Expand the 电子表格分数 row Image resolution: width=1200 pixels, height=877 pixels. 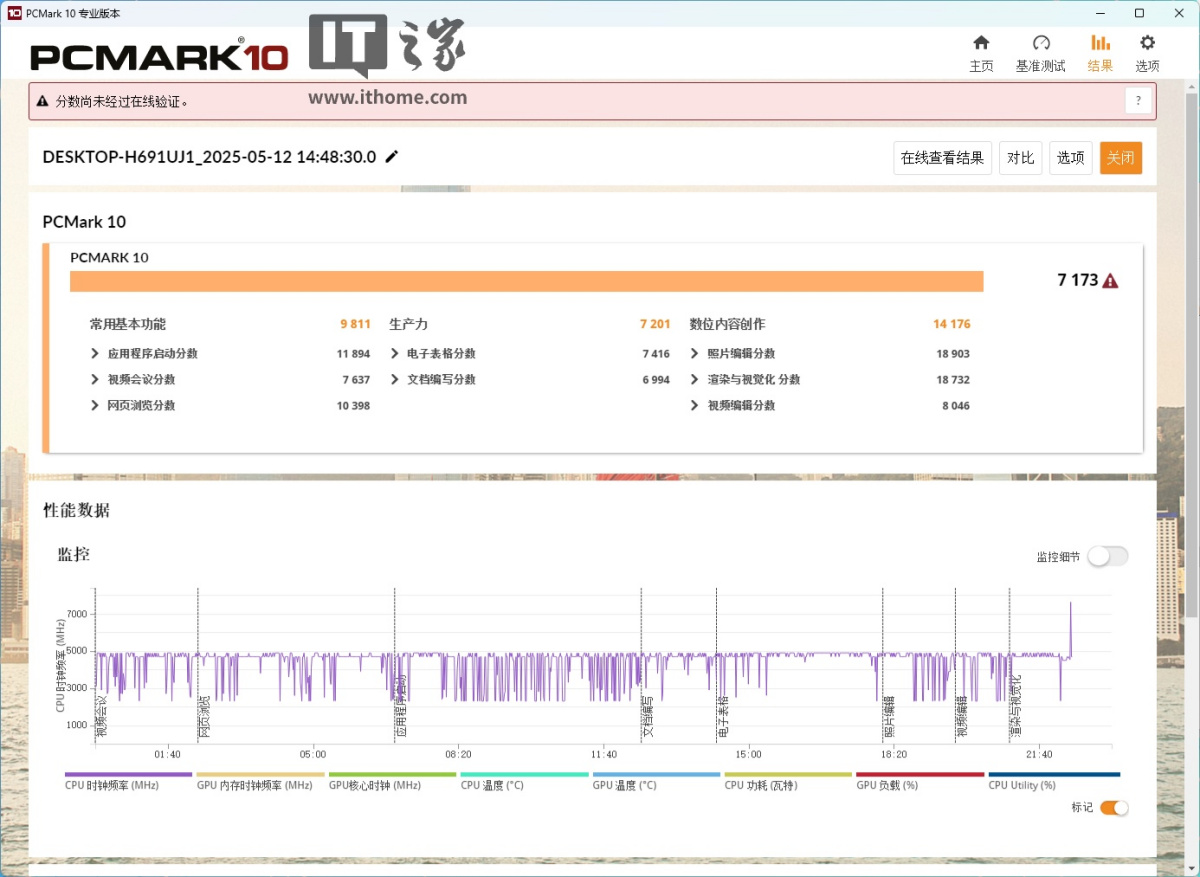395,354
